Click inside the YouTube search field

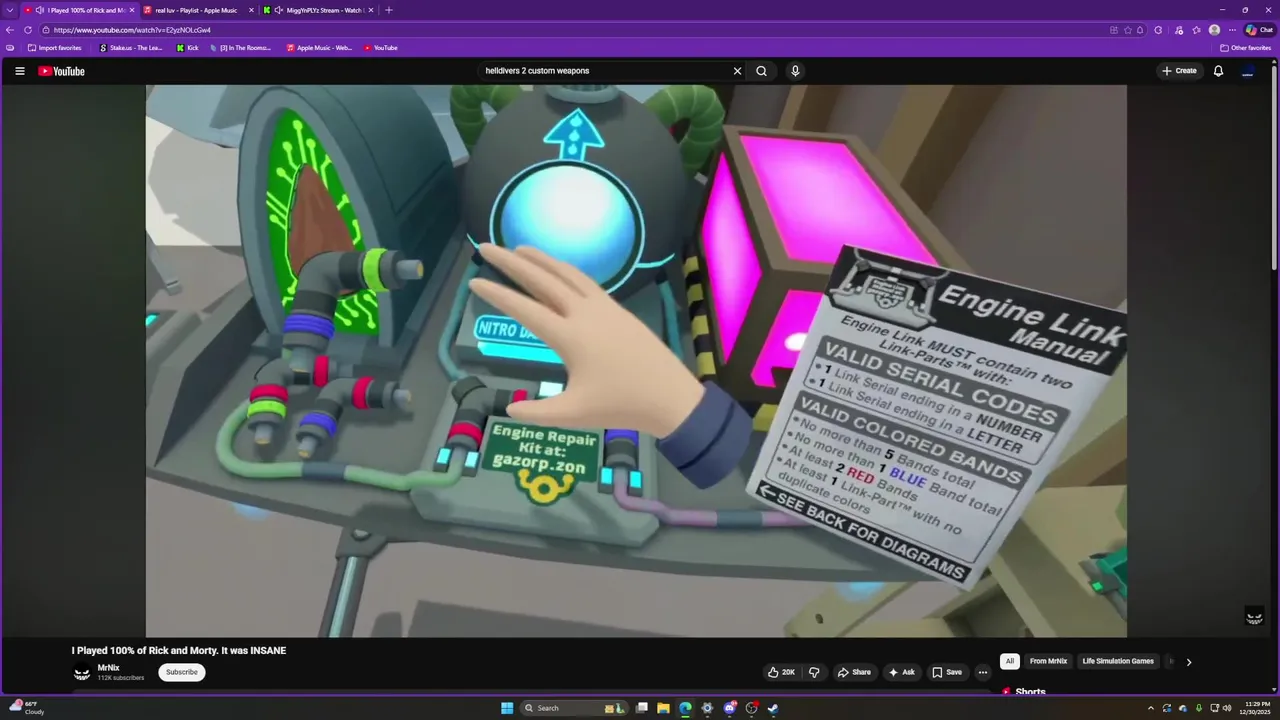point(605,71)
